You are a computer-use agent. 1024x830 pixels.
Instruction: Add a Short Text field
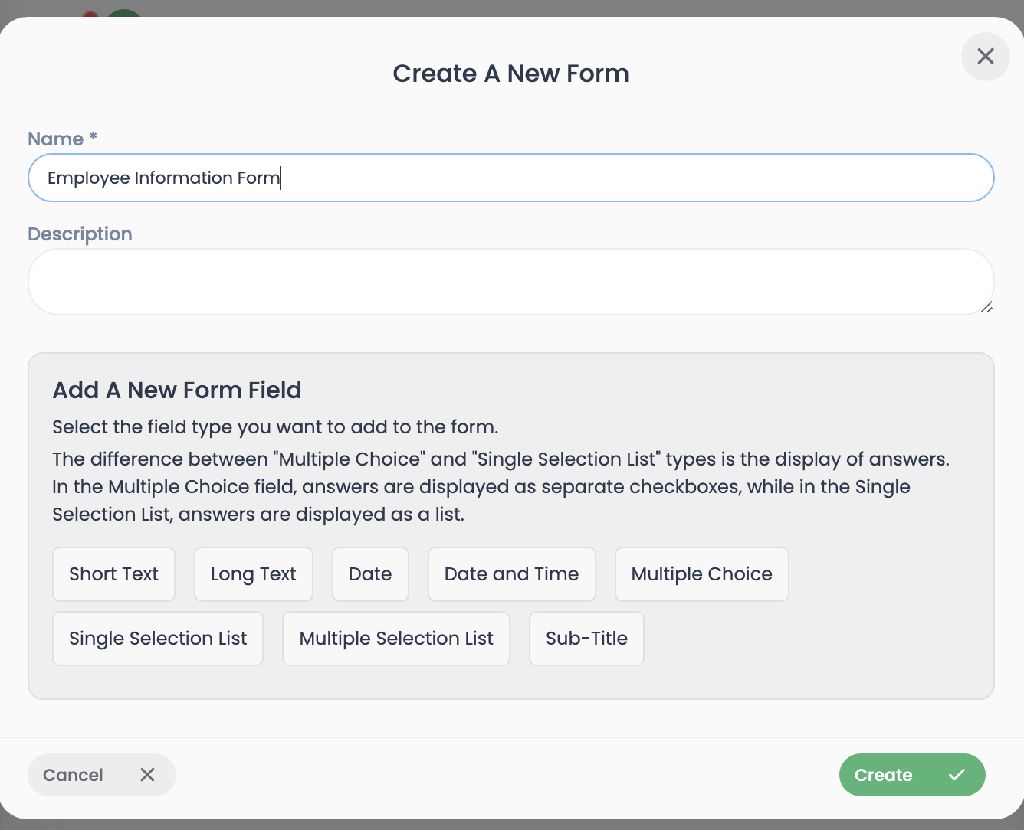[114, 574]
